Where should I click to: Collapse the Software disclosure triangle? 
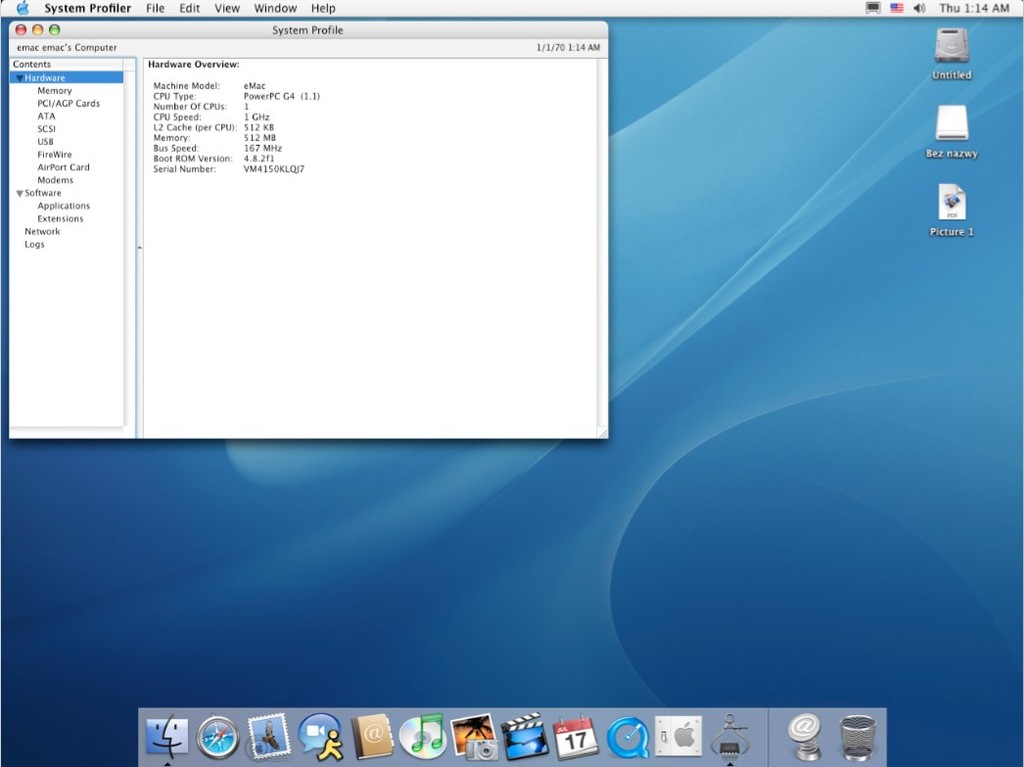[20, 193]
